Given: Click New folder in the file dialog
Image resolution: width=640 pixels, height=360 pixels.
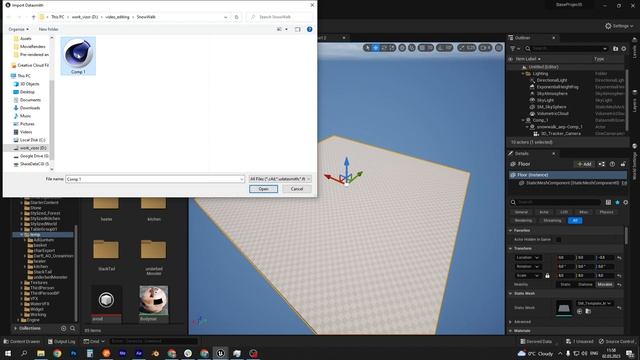Looking at the screenshot, I should pyautogui.click(x=49, y=29).
